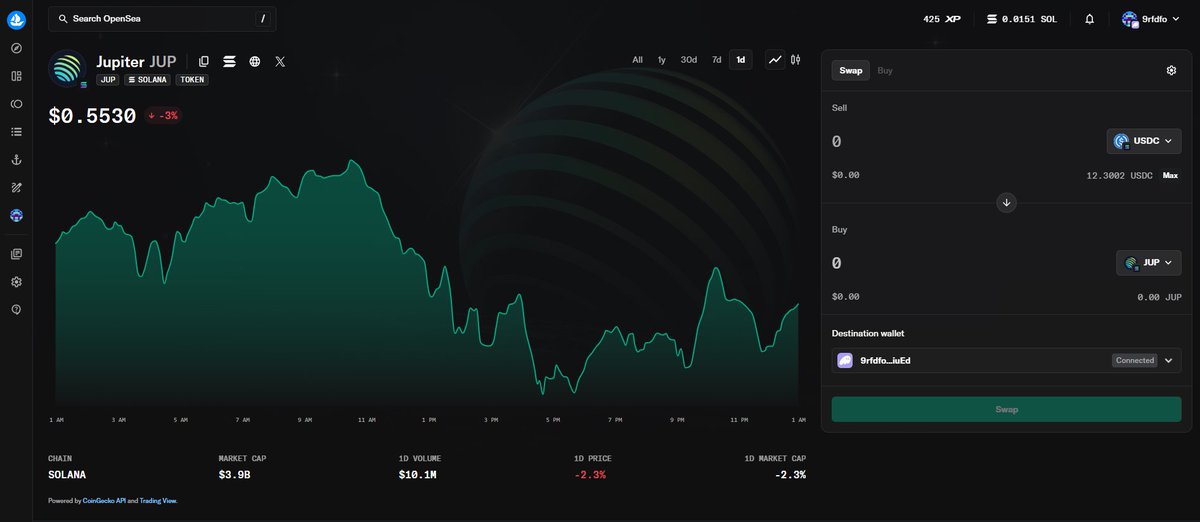Viewport: 1200px width, 522px height.
Task: Select the 1d time range
Action: click(x=741, y=60)
